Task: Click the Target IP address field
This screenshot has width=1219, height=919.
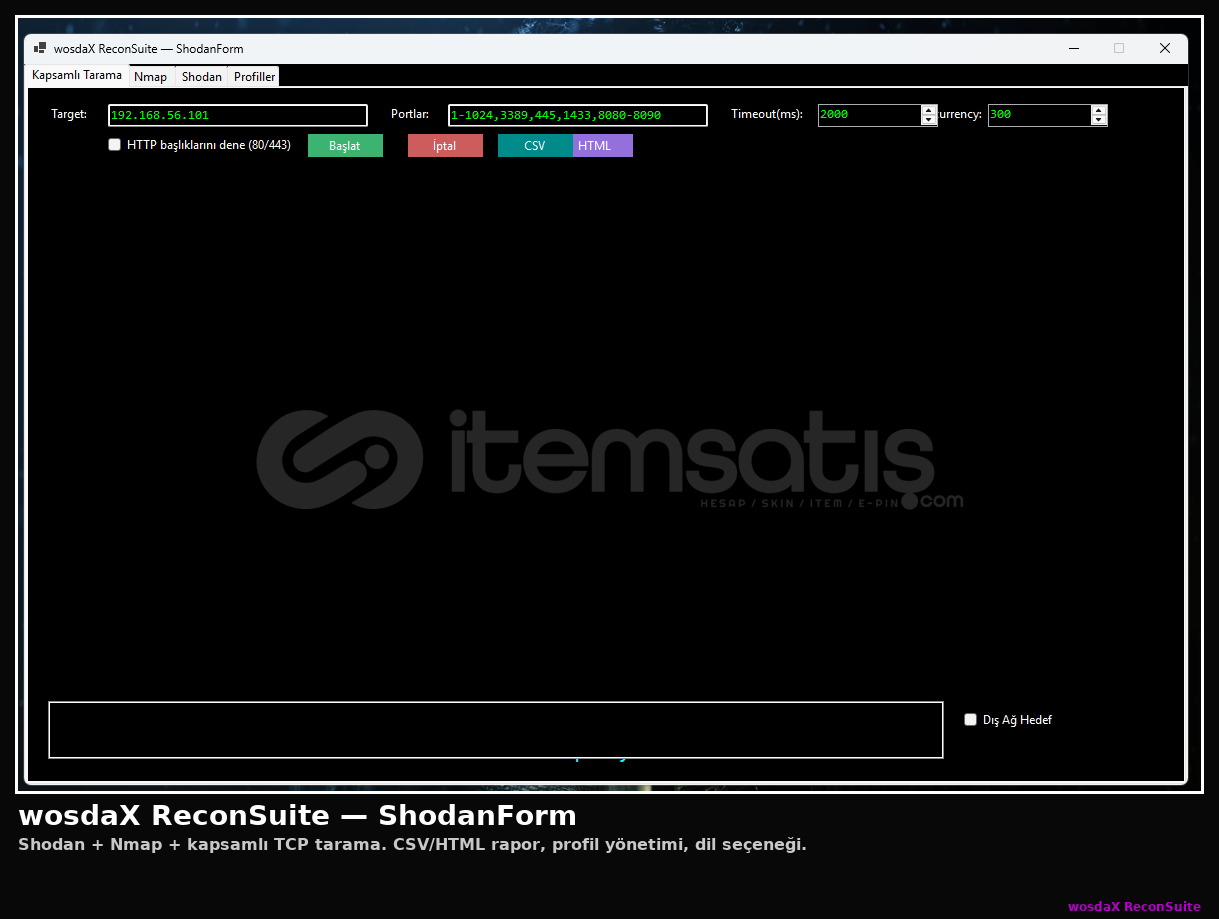Action: click(238, 115)
